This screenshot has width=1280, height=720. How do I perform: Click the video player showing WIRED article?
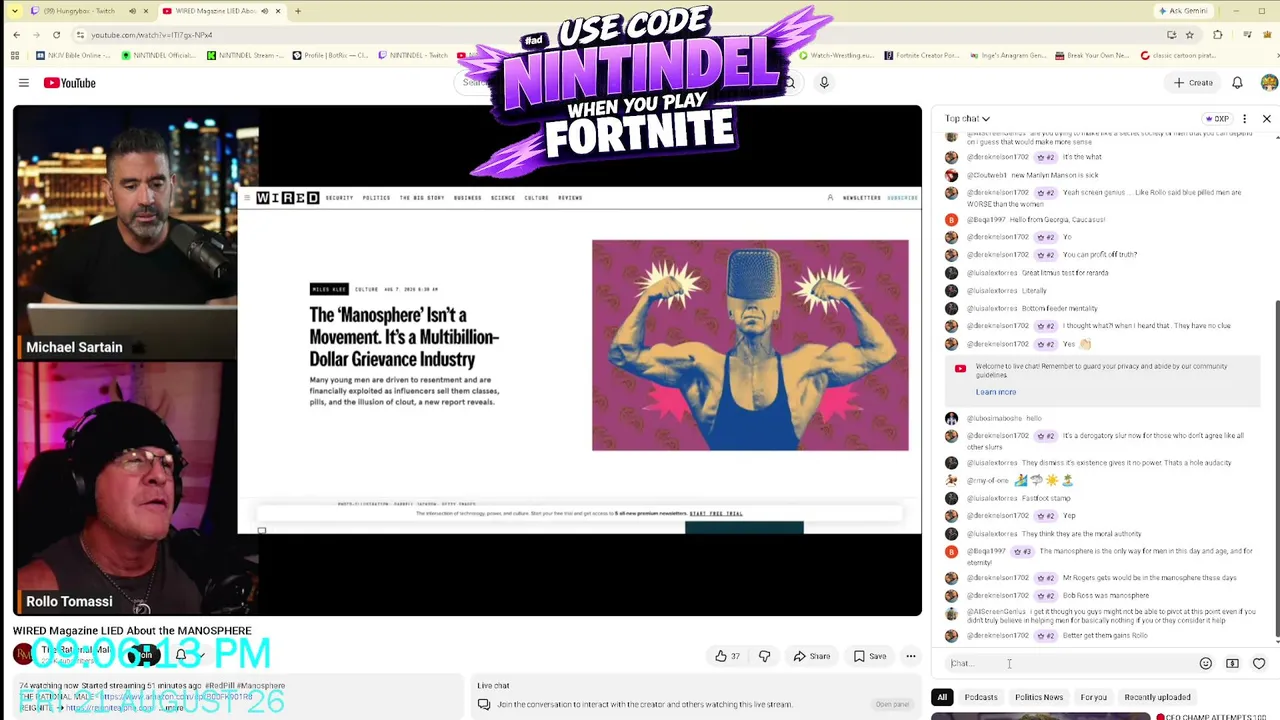click(467, 360)
